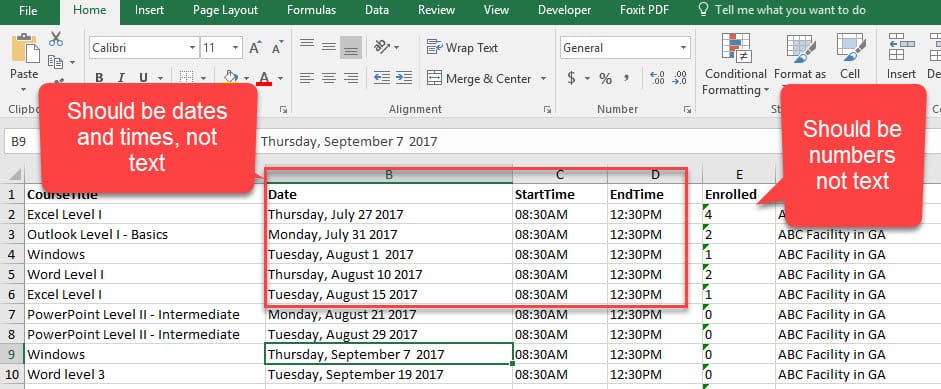The width and height of the screenshot is (941, 389).
Task: Switch to the Foxit PDF tab
Action: click(x=645, y=10)
